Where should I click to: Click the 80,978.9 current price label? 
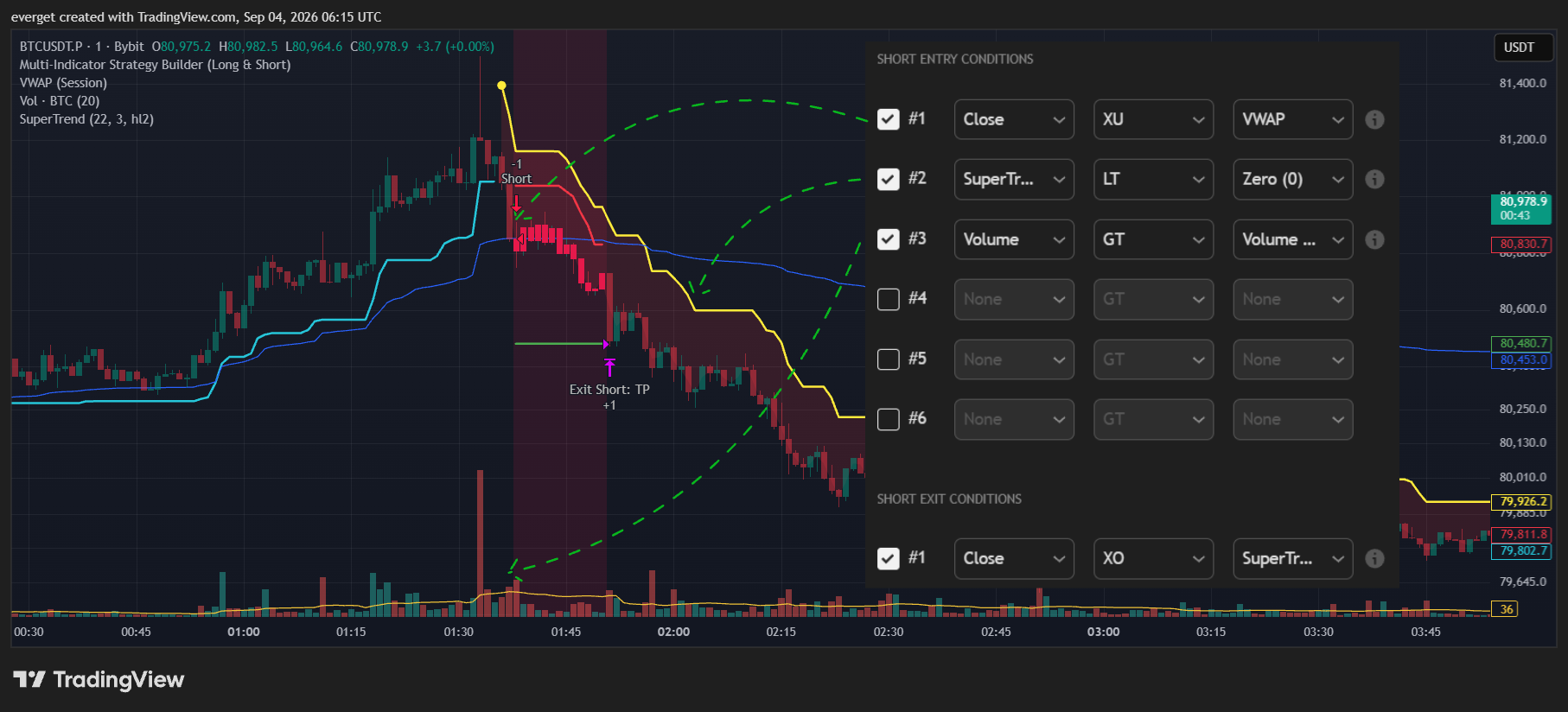[x=1521, y=208]
